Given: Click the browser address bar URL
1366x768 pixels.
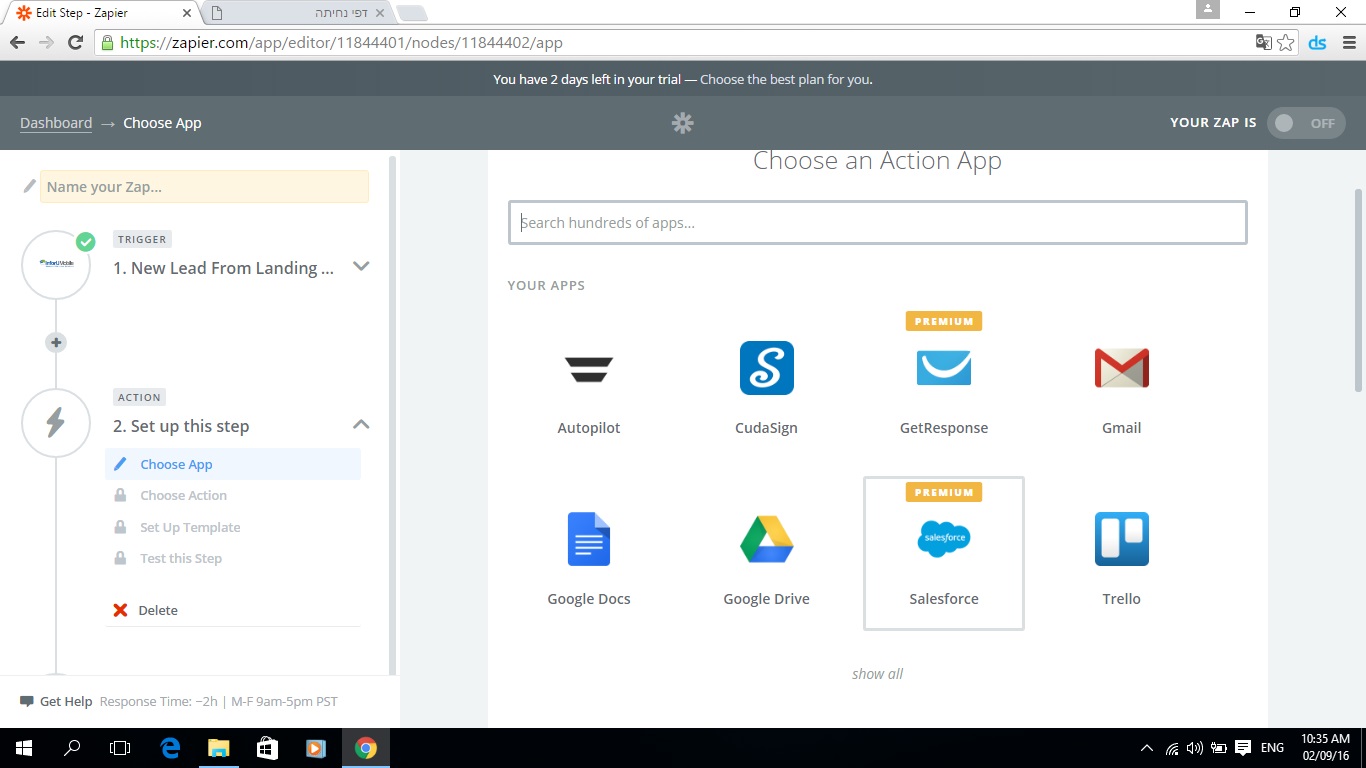Looking at the screenshot, I should (342, 43).
